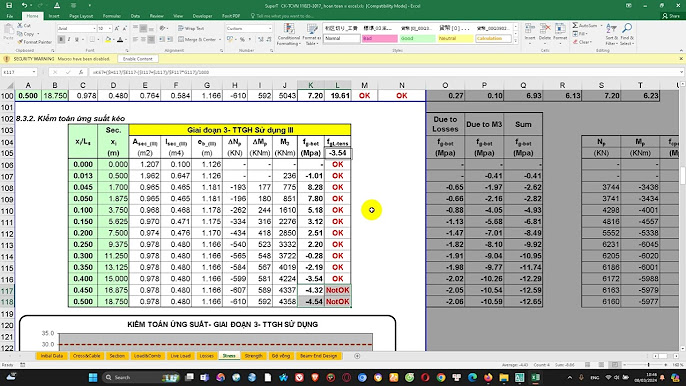The height and width of the screenshot is (386, 686).
Task: Open the Orientation text-angle tool
Action: (162, 28)
